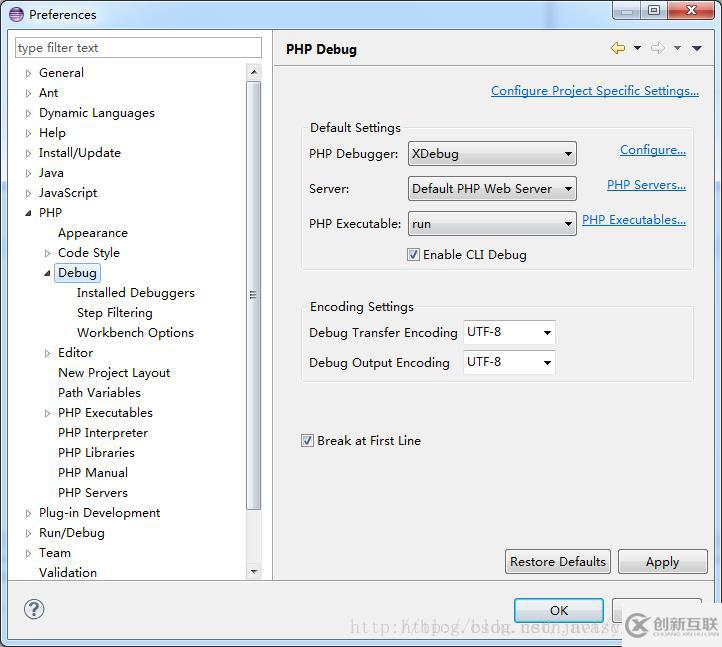Click the tree vertical scrollbar thumb
The height and width of the screenshot is (647, 722).
pyautogui.click(x=254, y=295)
